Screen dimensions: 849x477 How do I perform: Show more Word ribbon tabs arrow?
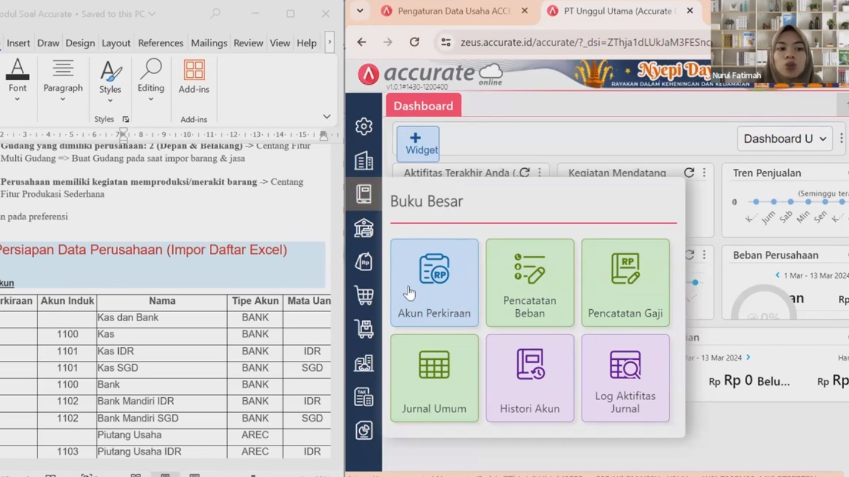tap(329, 43)
